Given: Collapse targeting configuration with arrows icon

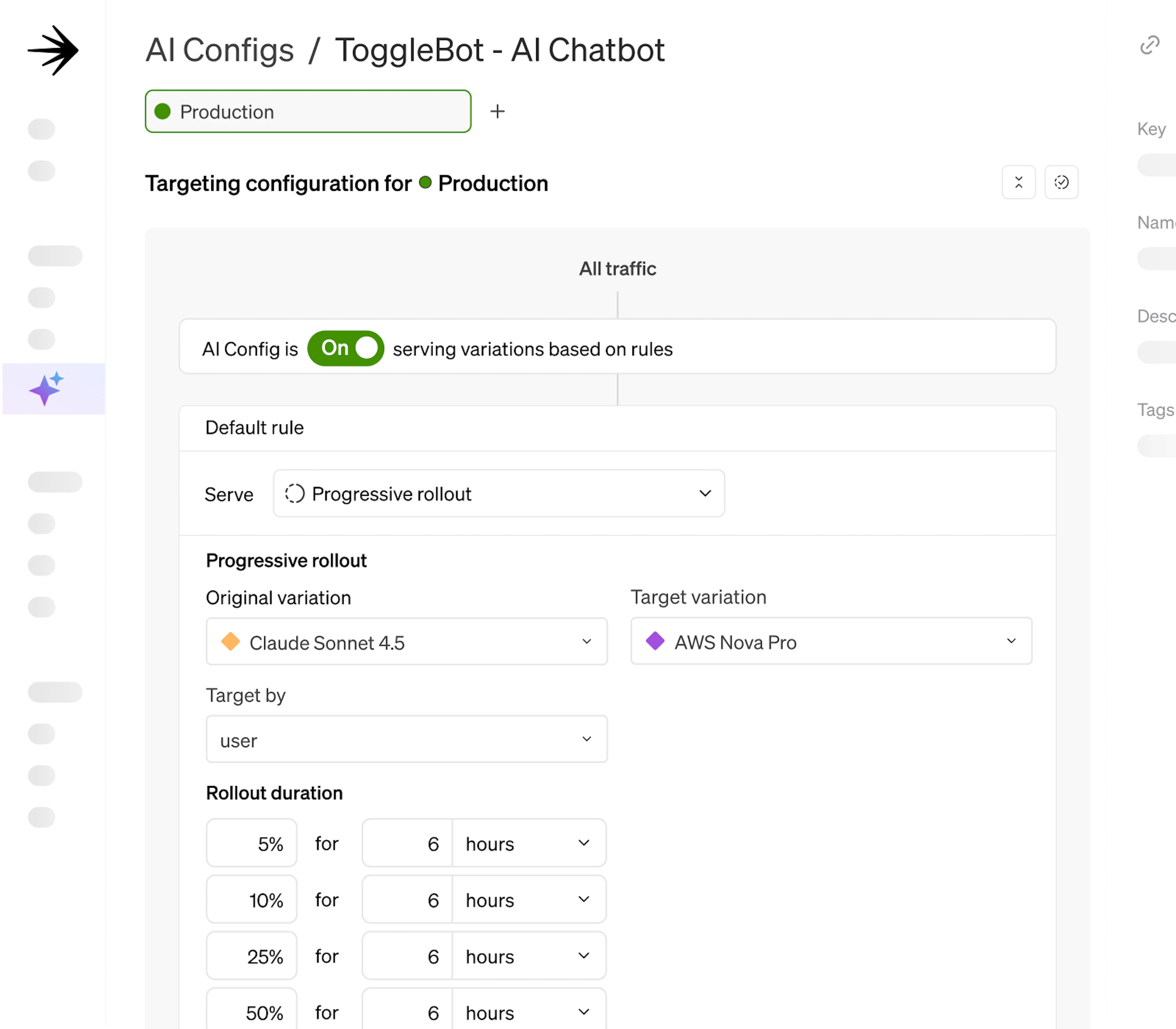Looking at the screenshot, I should (1018, 183).
